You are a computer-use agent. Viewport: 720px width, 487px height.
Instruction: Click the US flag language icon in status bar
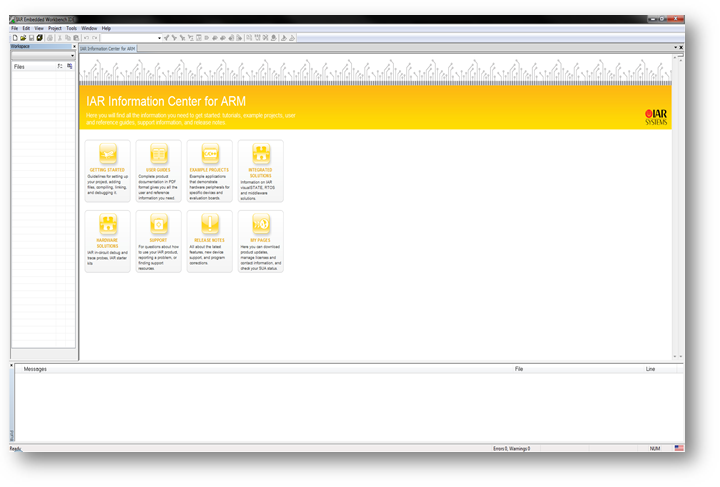[679, 448]
